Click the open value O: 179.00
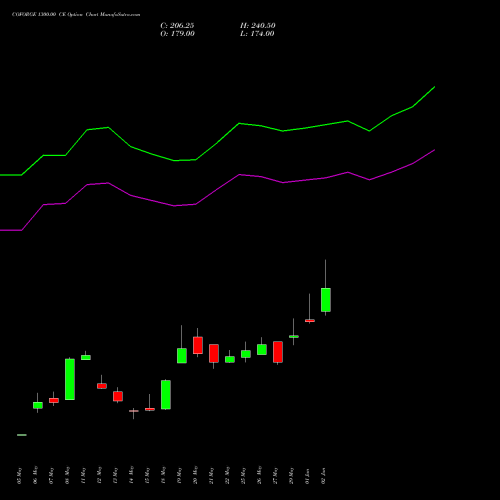The height and width of the screenshot is (500, 500). pyautogui.click(x=177, y=34)
